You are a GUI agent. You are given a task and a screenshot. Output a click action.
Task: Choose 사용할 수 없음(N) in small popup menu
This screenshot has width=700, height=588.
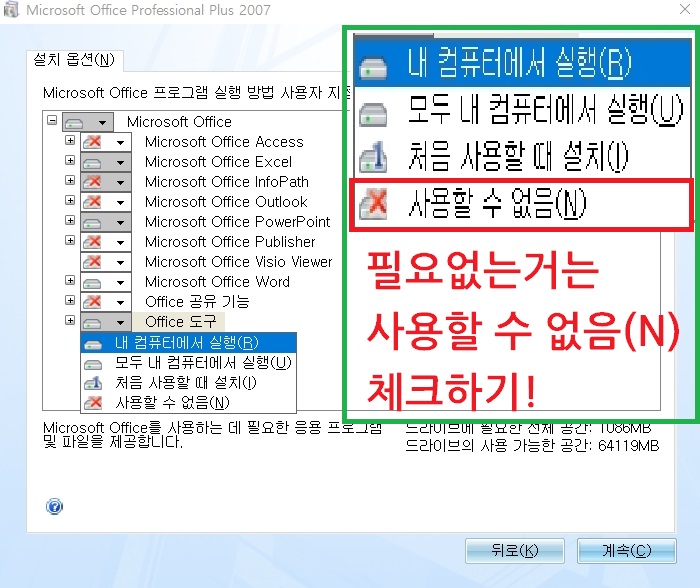pyautogui.click(x=188, y=403)
